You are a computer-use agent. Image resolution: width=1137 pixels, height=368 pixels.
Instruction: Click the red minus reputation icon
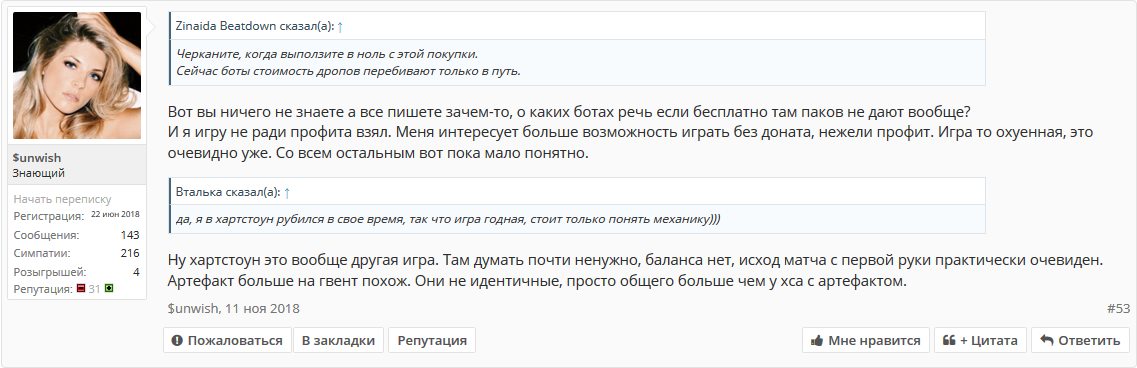pos(81,289)
